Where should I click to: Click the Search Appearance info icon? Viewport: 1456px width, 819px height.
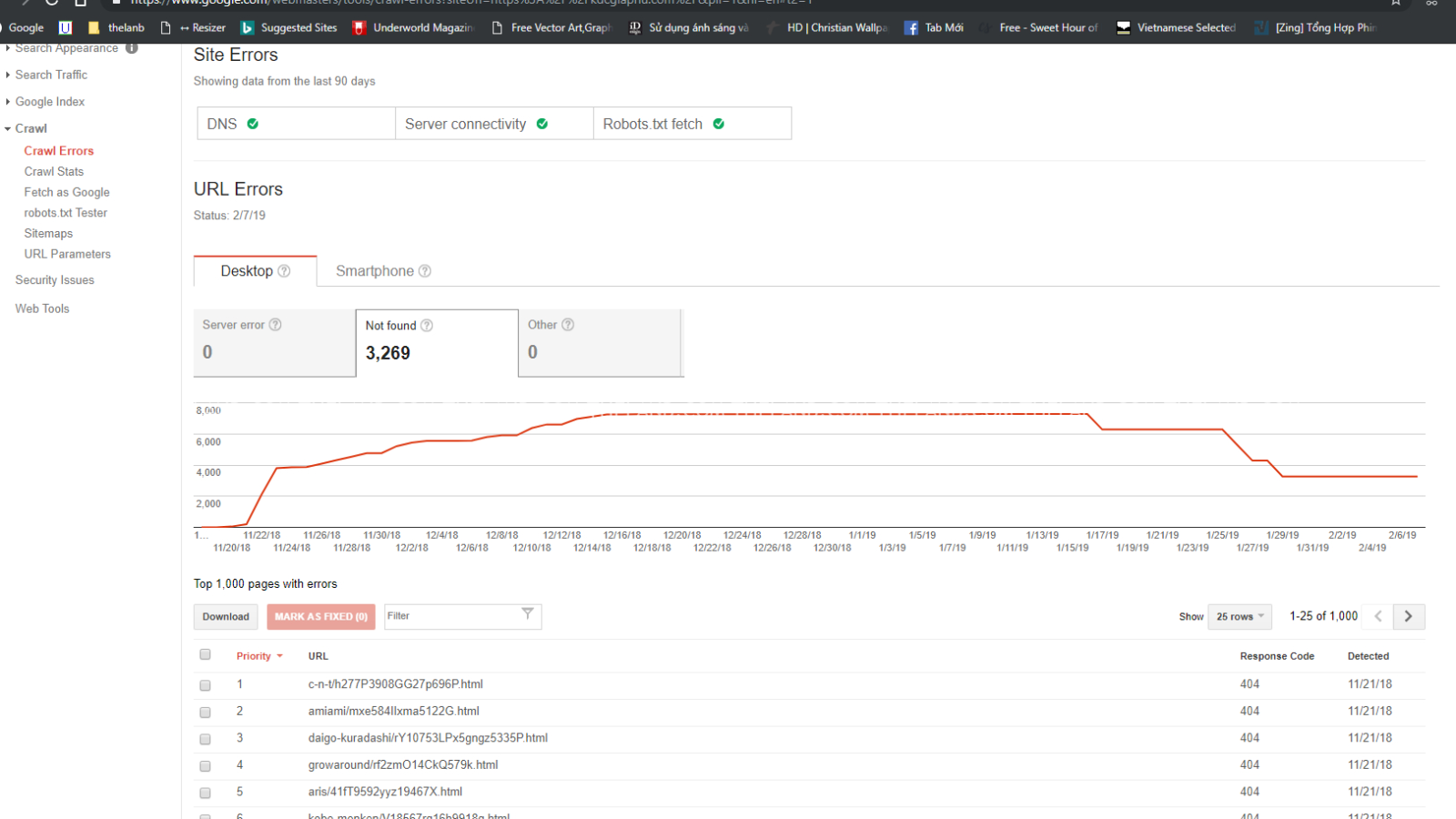tap(132, 48)
